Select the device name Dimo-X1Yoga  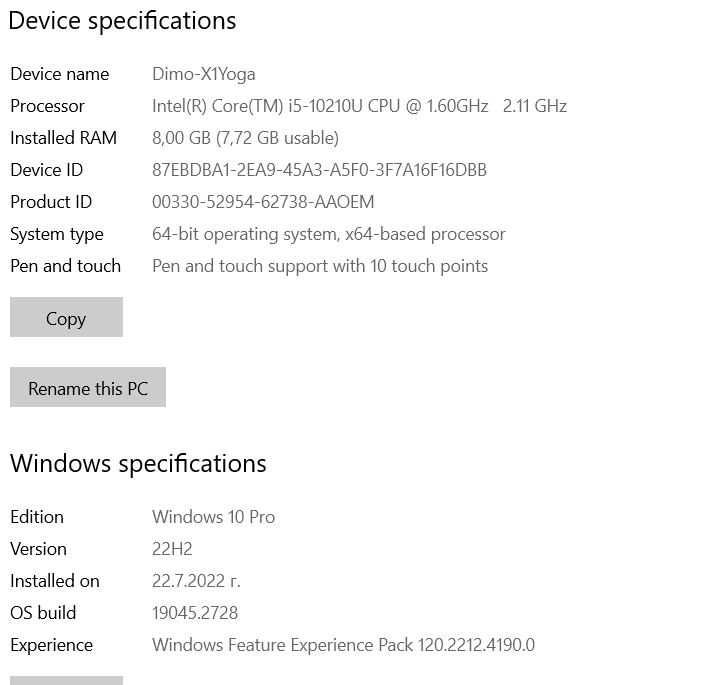pyautogui.click(x=203, y=74)
